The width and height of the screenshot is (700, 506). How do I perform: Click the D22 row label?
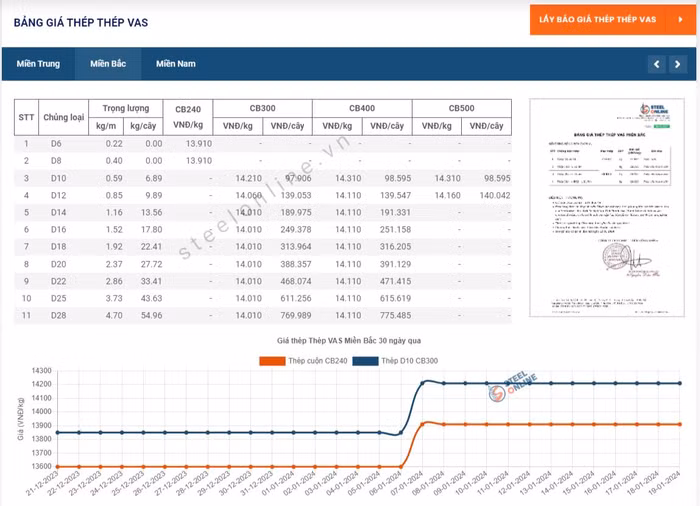click(x=58, y=281)
